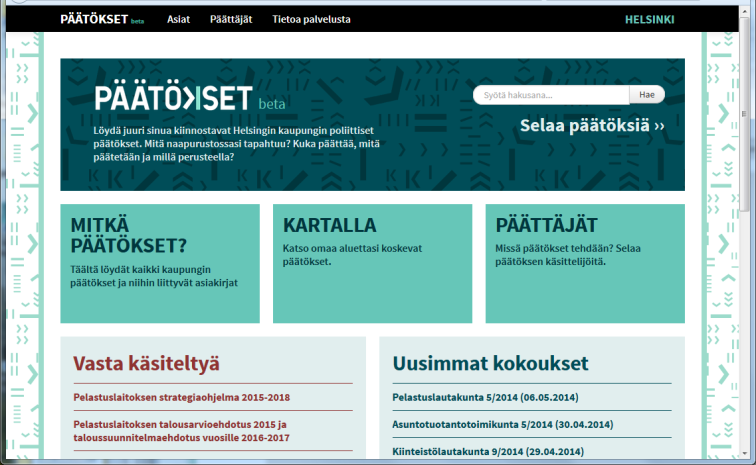Open Pelastuslautakunta 5/2014 meeting
This screenshot has height=465, width=756.
485,397
